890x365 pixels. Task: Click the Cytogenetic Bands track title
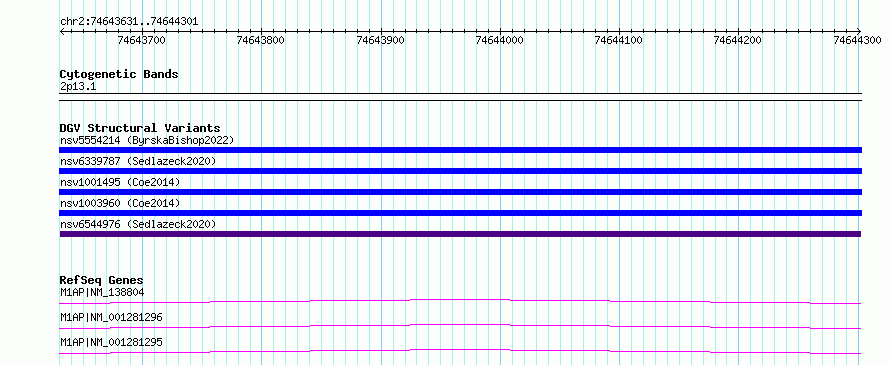click(119, 74)
